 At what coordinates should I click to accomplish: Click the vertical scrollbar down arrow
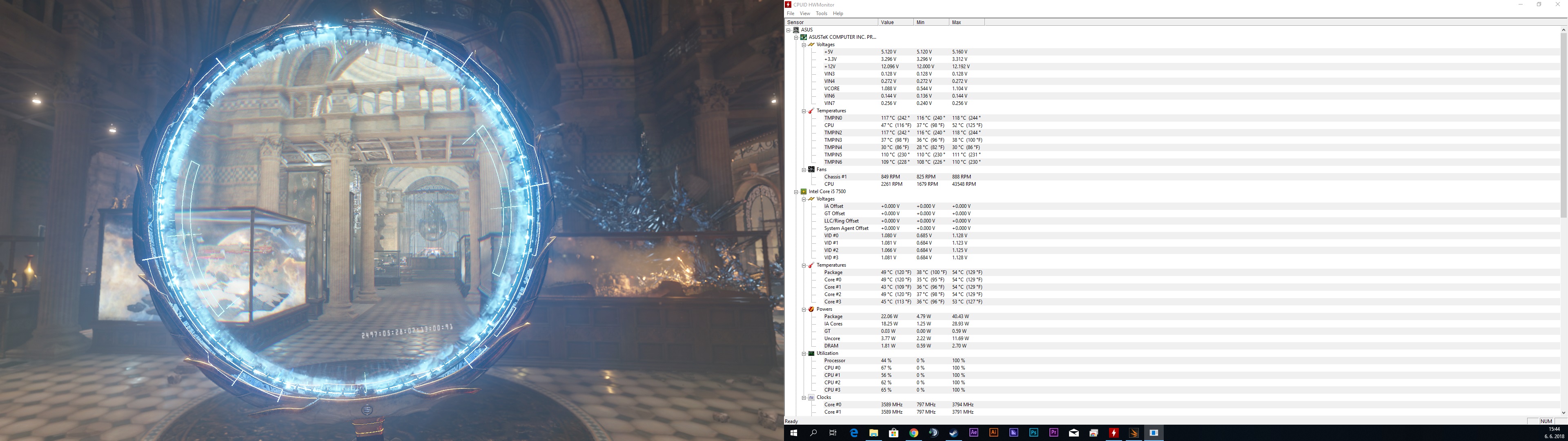pos(1563,413)
